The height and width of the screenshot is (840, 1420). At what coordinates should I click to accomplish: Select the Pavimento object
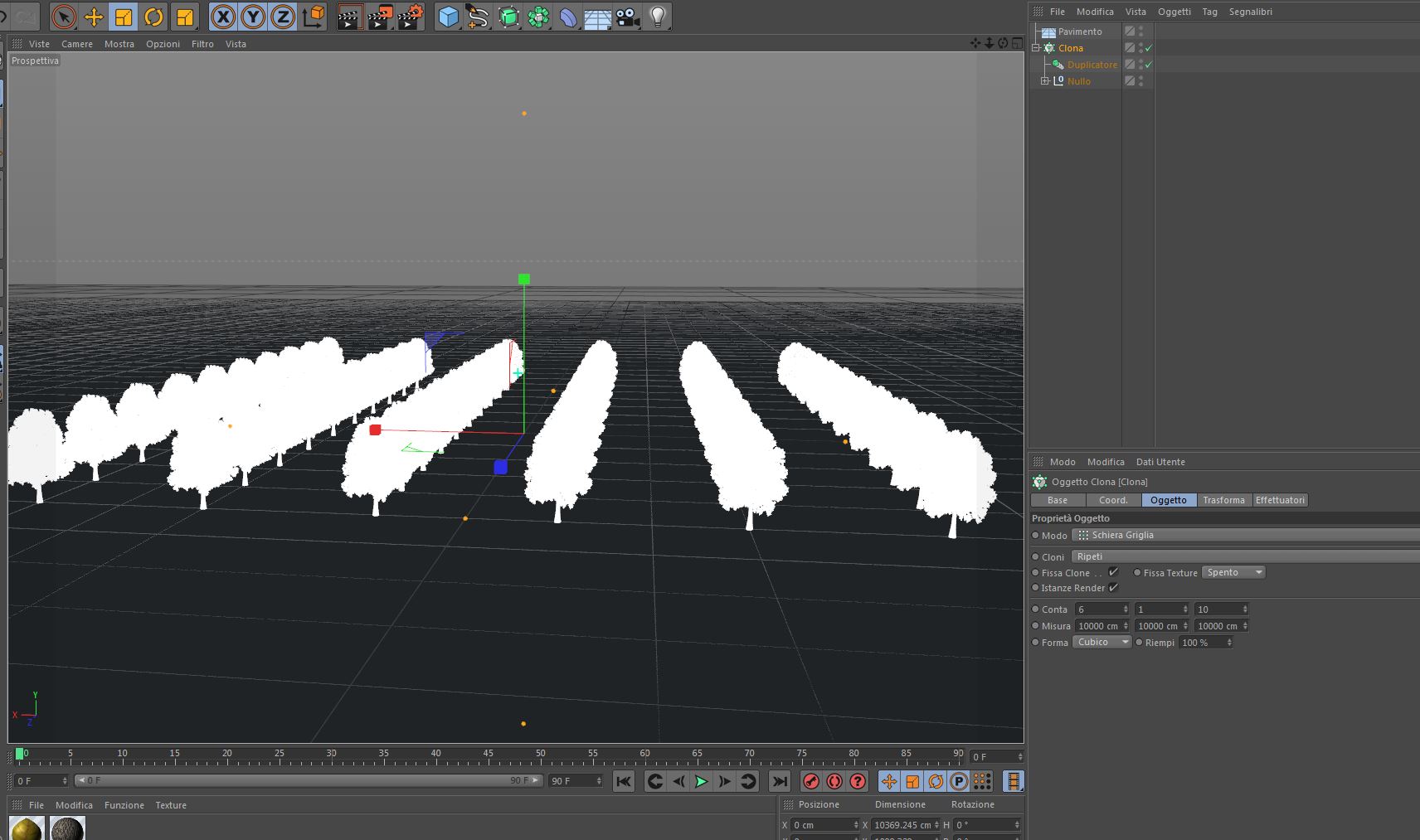point(1080,32)
